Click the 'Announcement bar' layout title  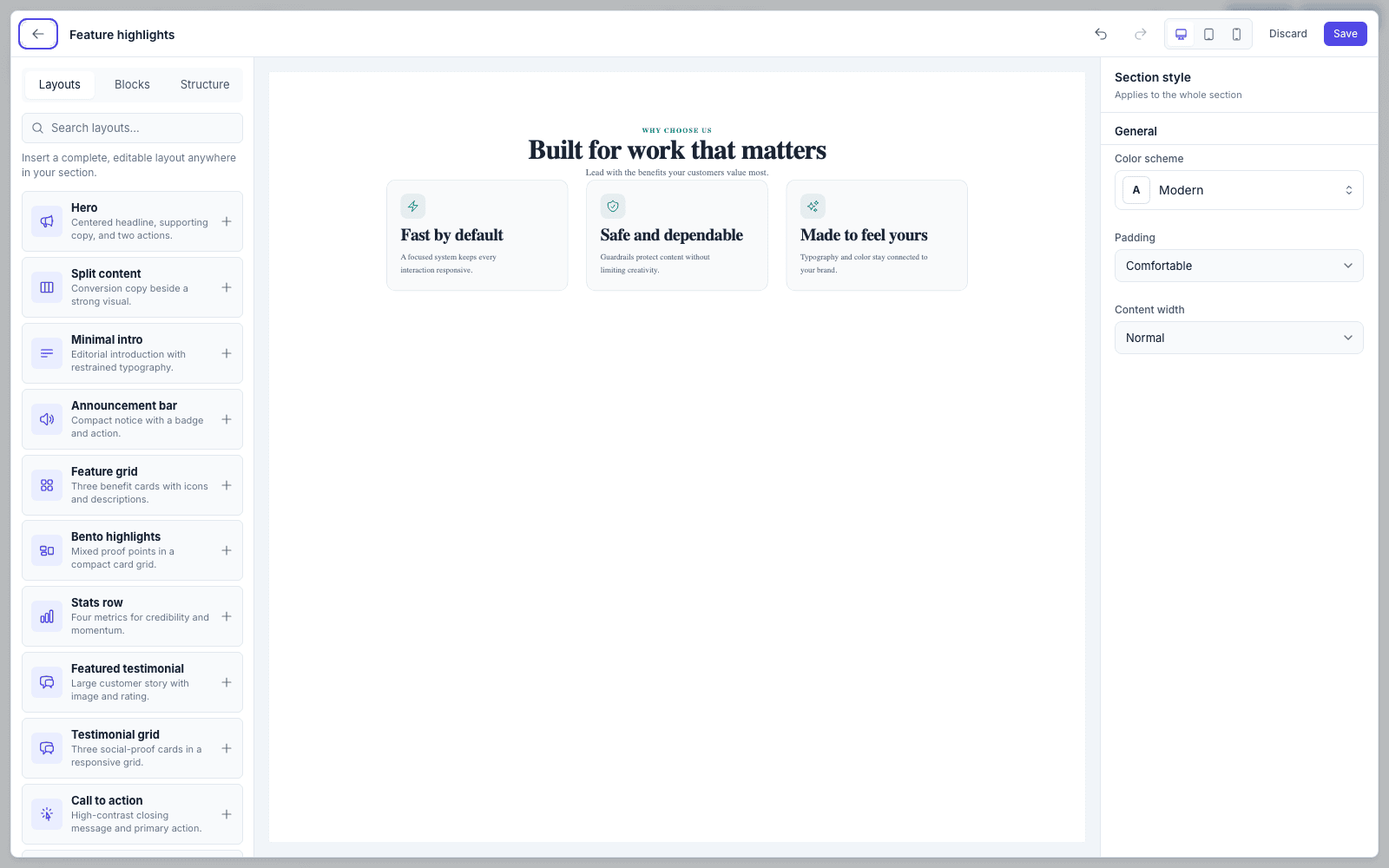click(x=124, y=405)
